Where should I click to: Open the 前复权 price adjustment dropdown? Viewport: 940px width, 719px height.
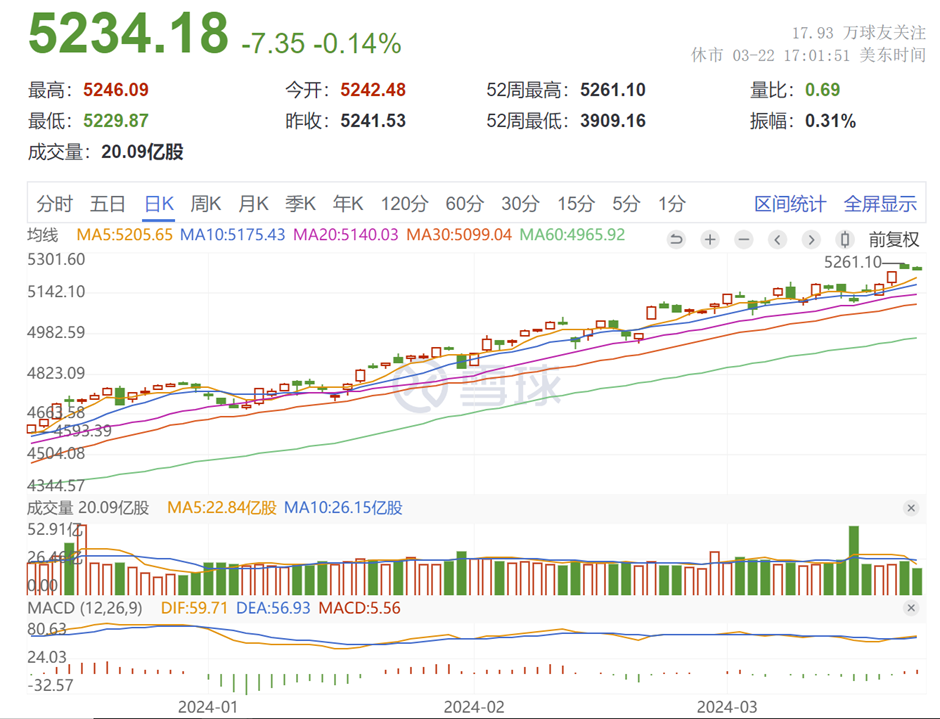(x=893, y=239)
